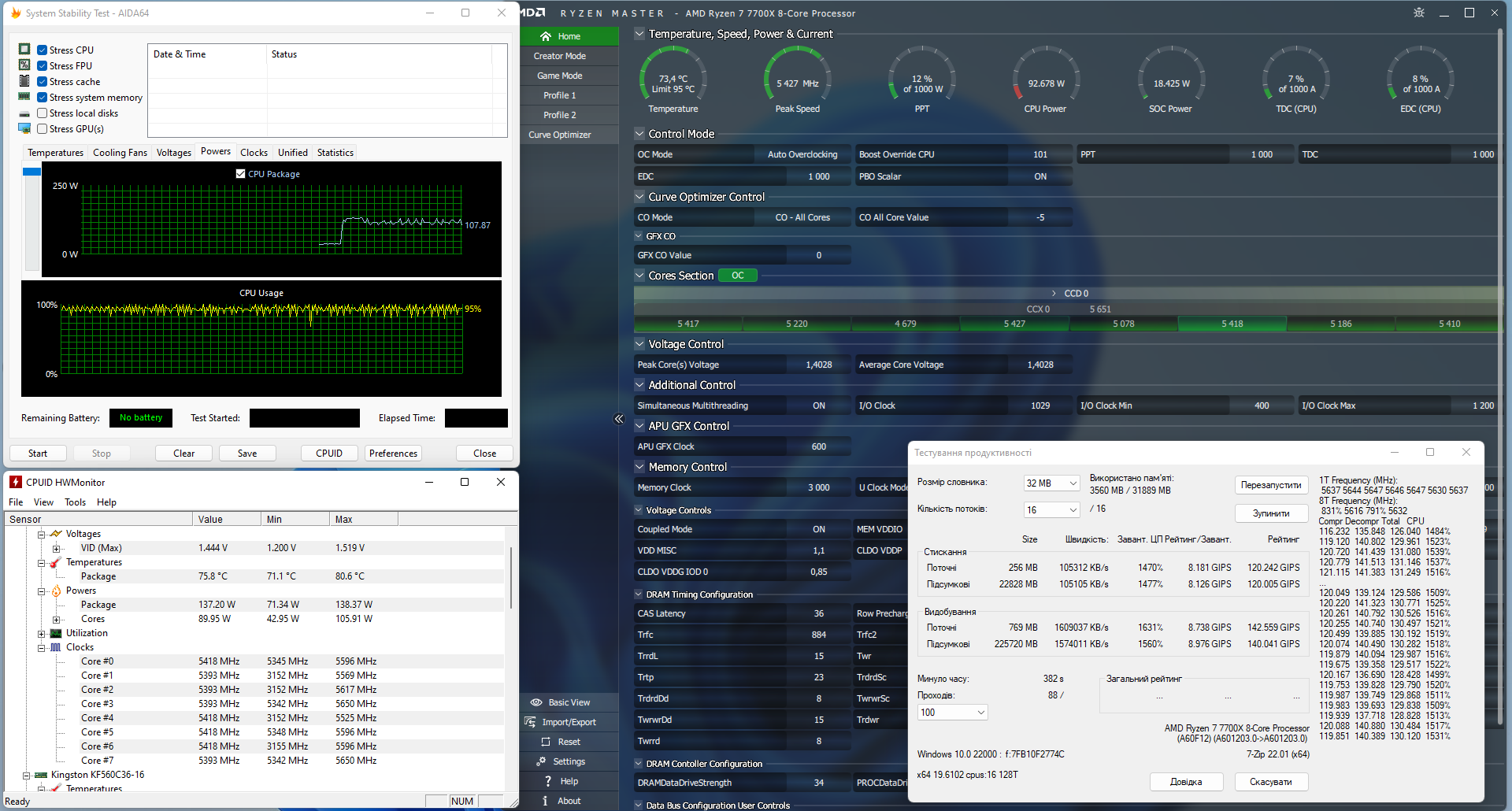Click the AMD logo in Ryzen Master
Viewport: 1512px width, 811px height.
pos(532,13)
